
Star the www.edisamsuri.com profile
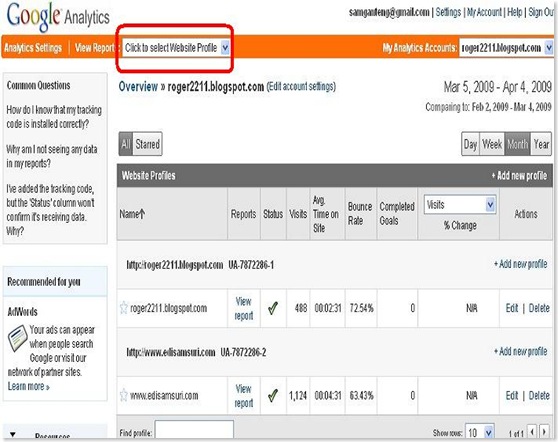123,395
